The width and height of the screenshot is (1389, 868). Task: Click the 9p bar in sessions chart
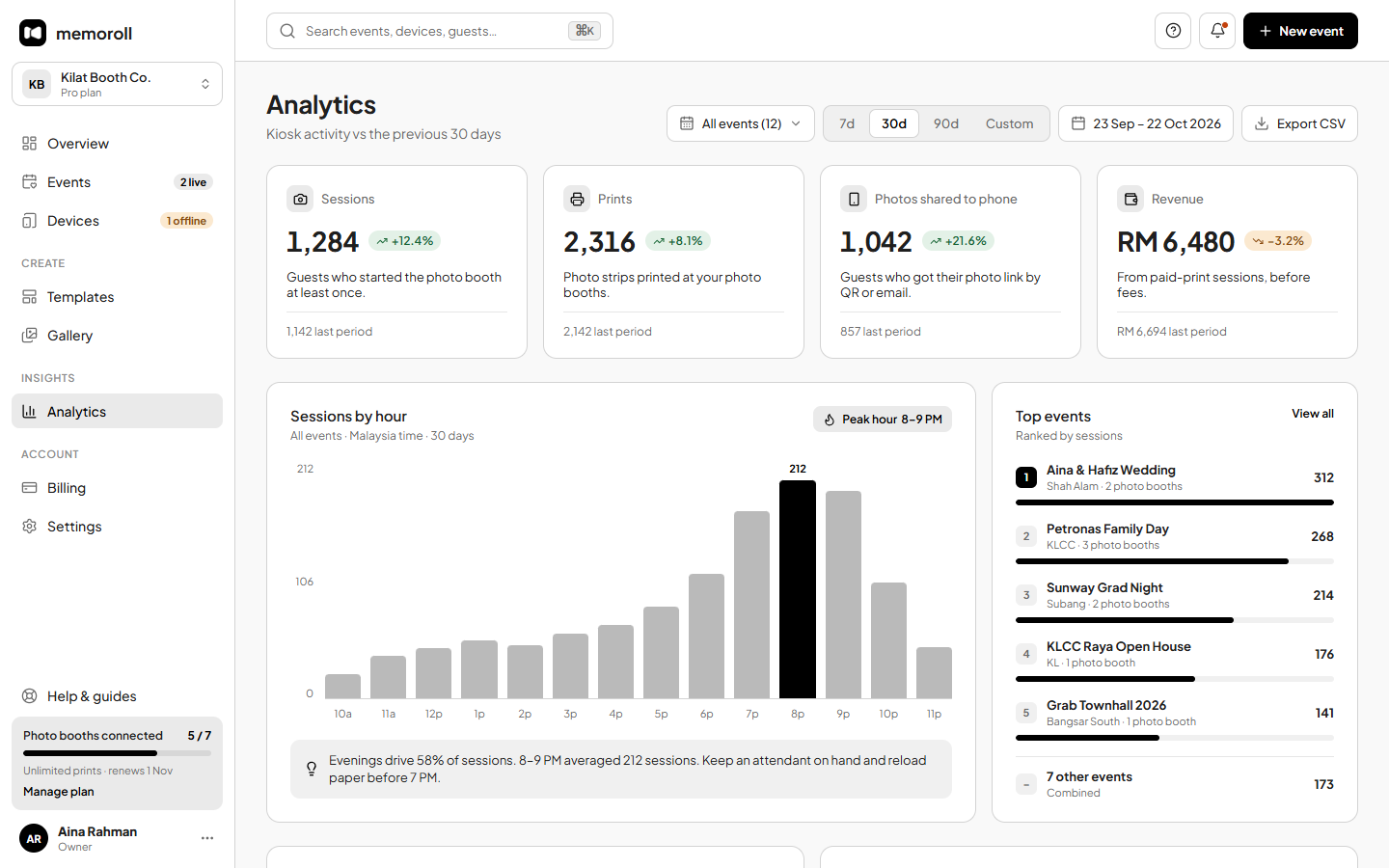pyautogui.click(x=843, y=595)
